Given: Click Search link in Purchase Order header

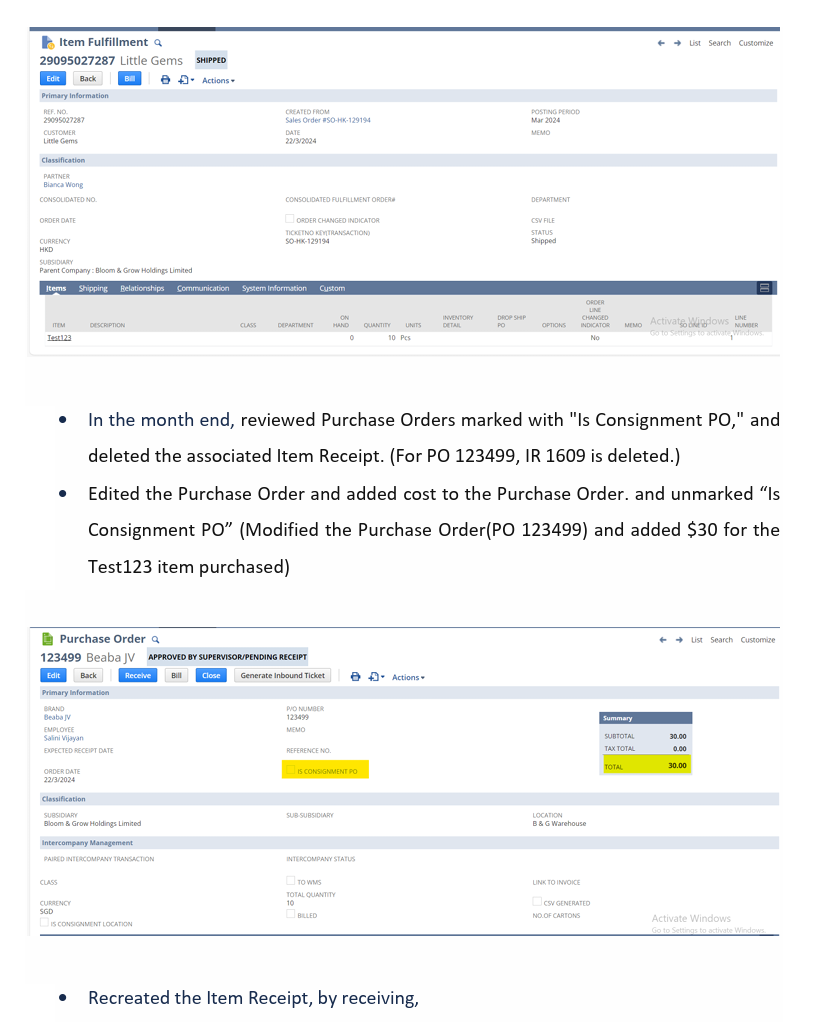Looking at the screenshot, I should tap(721, 640).
